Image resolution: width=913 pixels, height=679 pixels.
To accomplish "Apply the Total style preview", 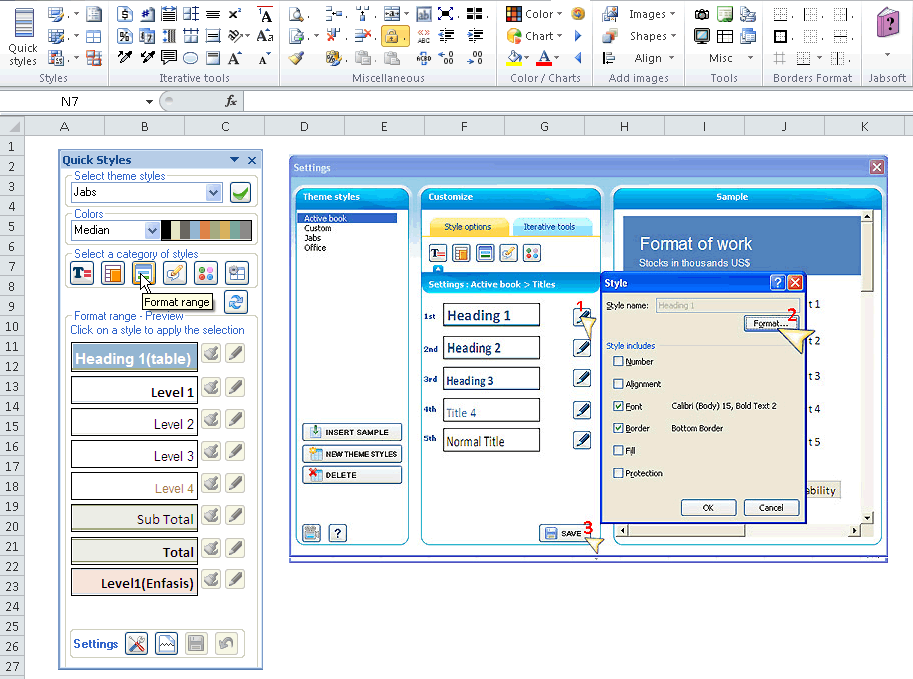I will tap(134, 551).
